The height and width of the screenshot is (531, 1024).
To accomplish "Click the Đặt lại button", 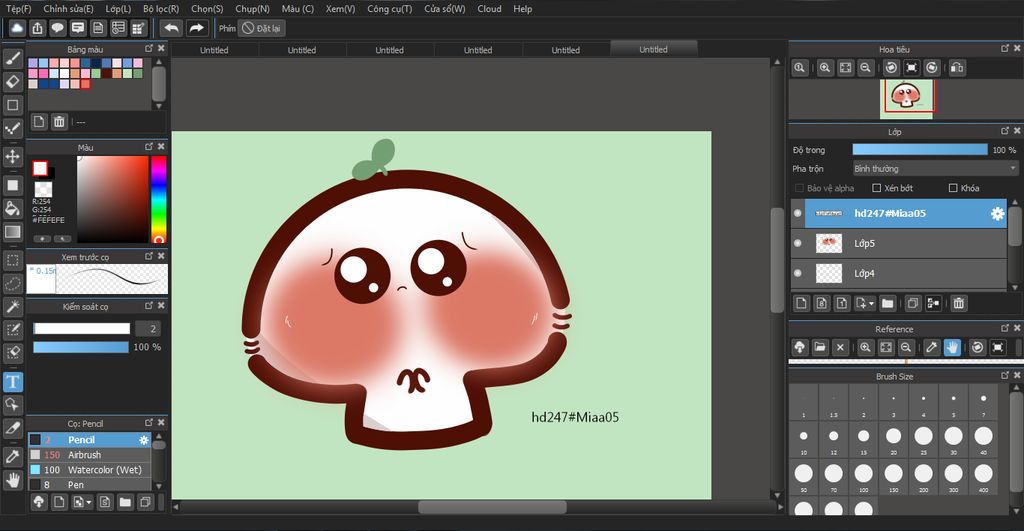I will (261, 28).
